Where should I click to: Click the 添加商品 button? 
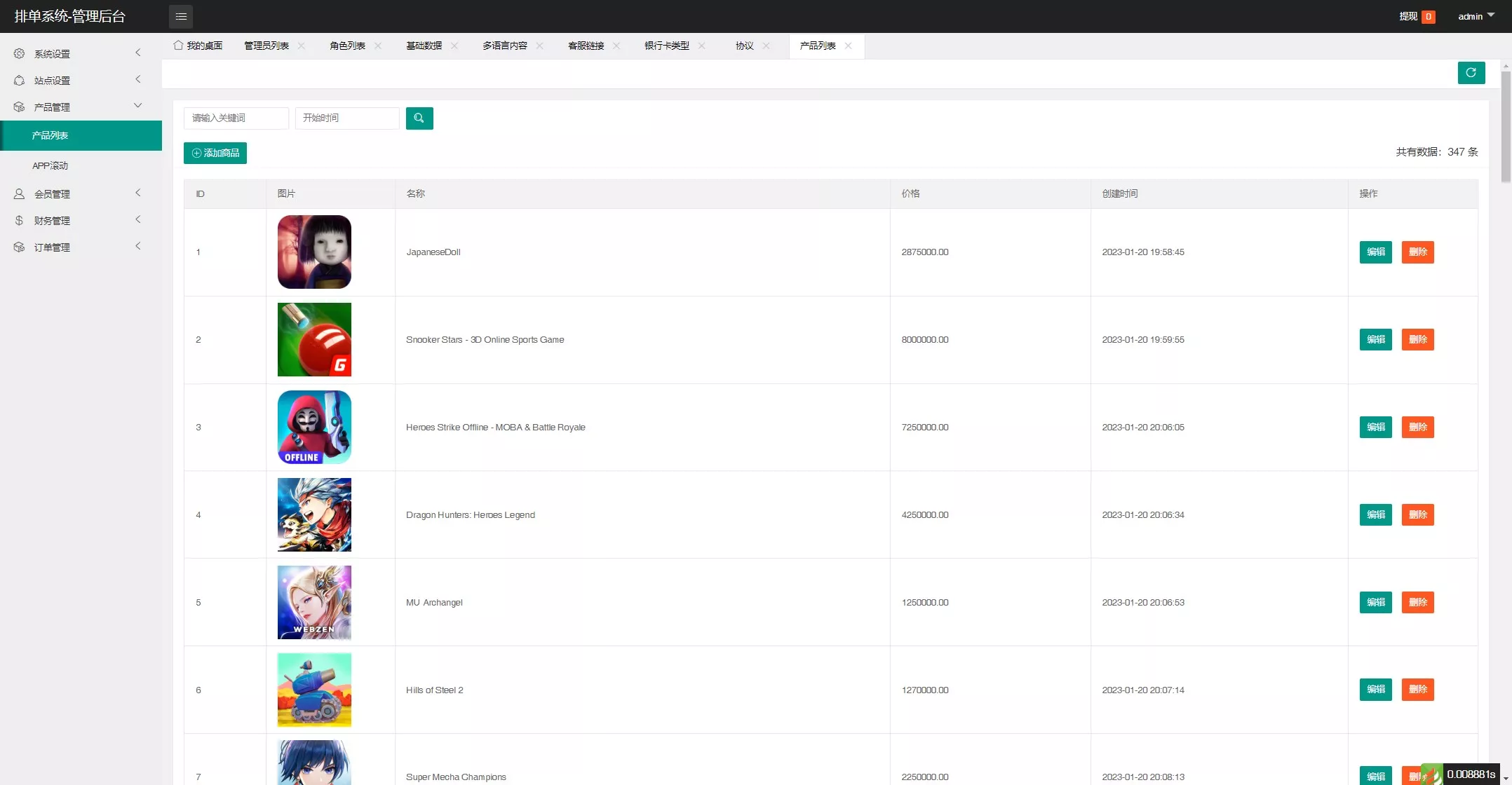215,153
